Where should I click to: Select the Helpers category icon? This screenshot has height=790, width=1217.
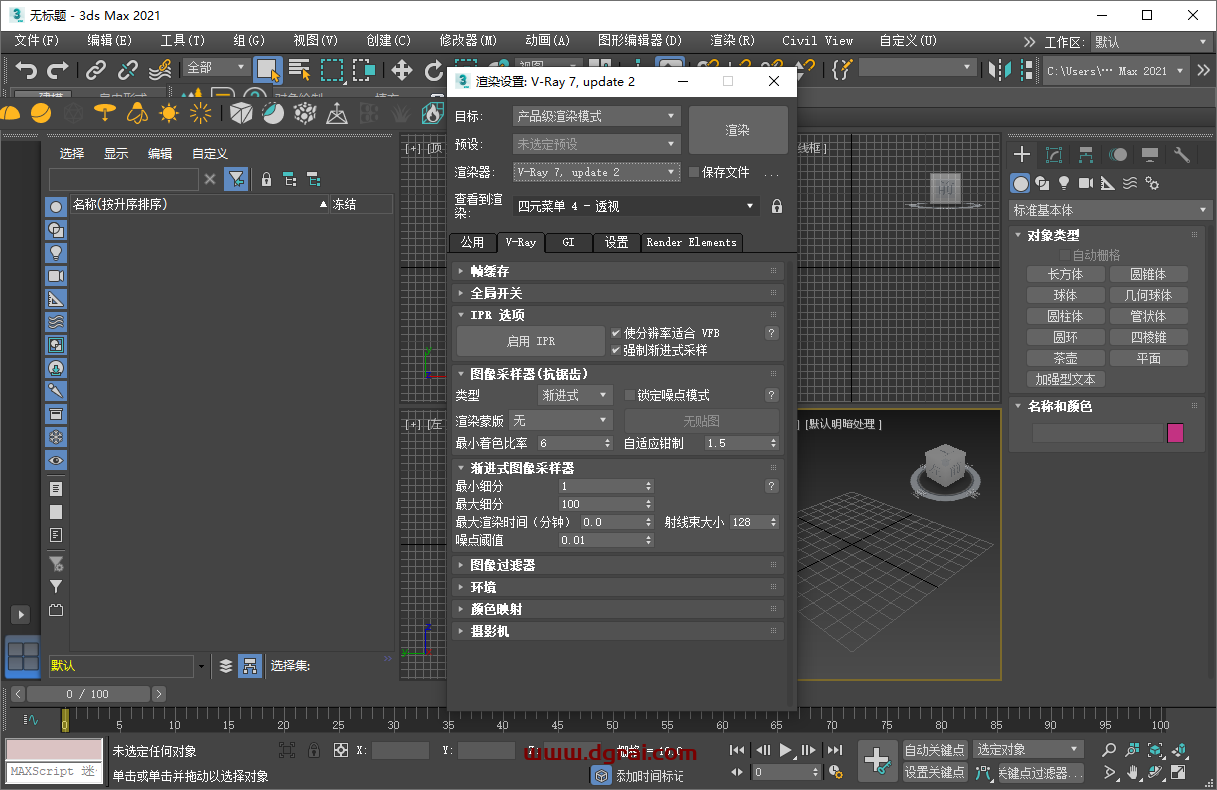coord(1108,183)
